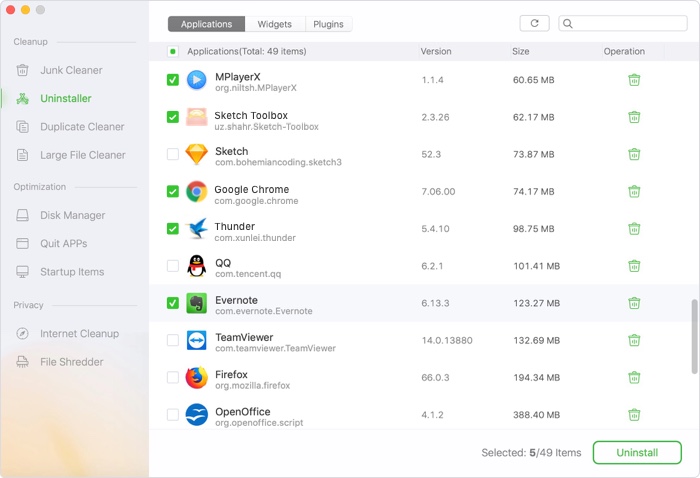The height and width of the screenshot is (478, 700).
Task: Click the 'com.xunlei.thunder' bundle text
Action: tap(255, 238)
